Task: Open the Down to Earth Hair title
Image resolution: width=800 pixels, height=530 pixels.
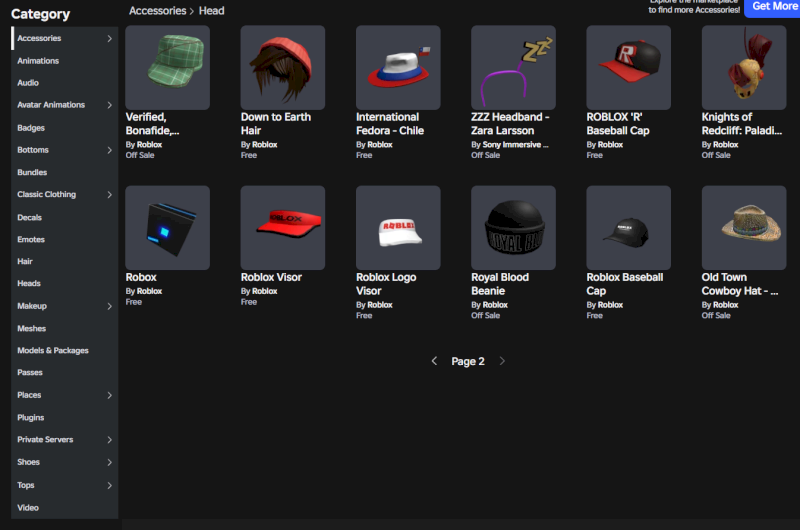Action: coord(276,124)
